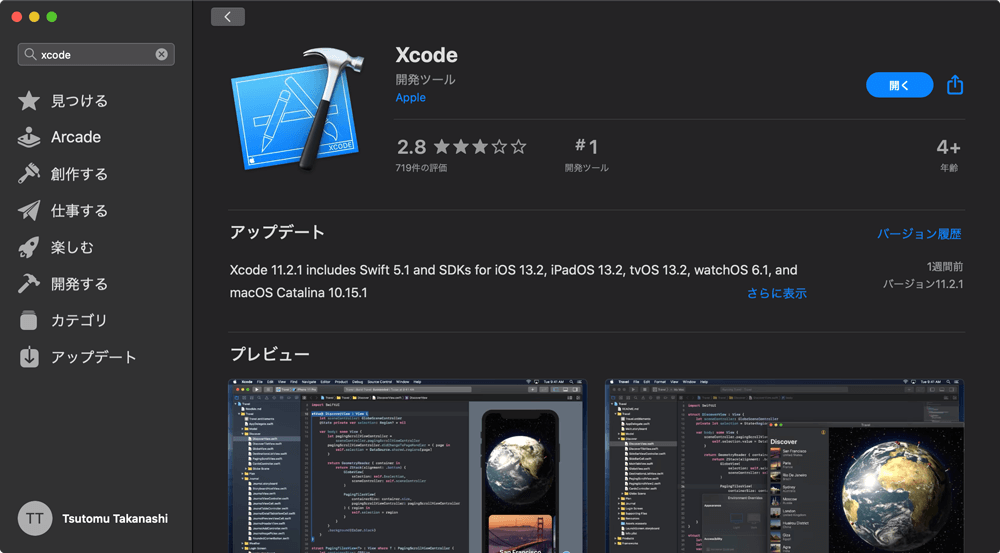Viewport: 1000px width, 553px height.
Task: Click the green zoom window button
Action: pos(52,17)
